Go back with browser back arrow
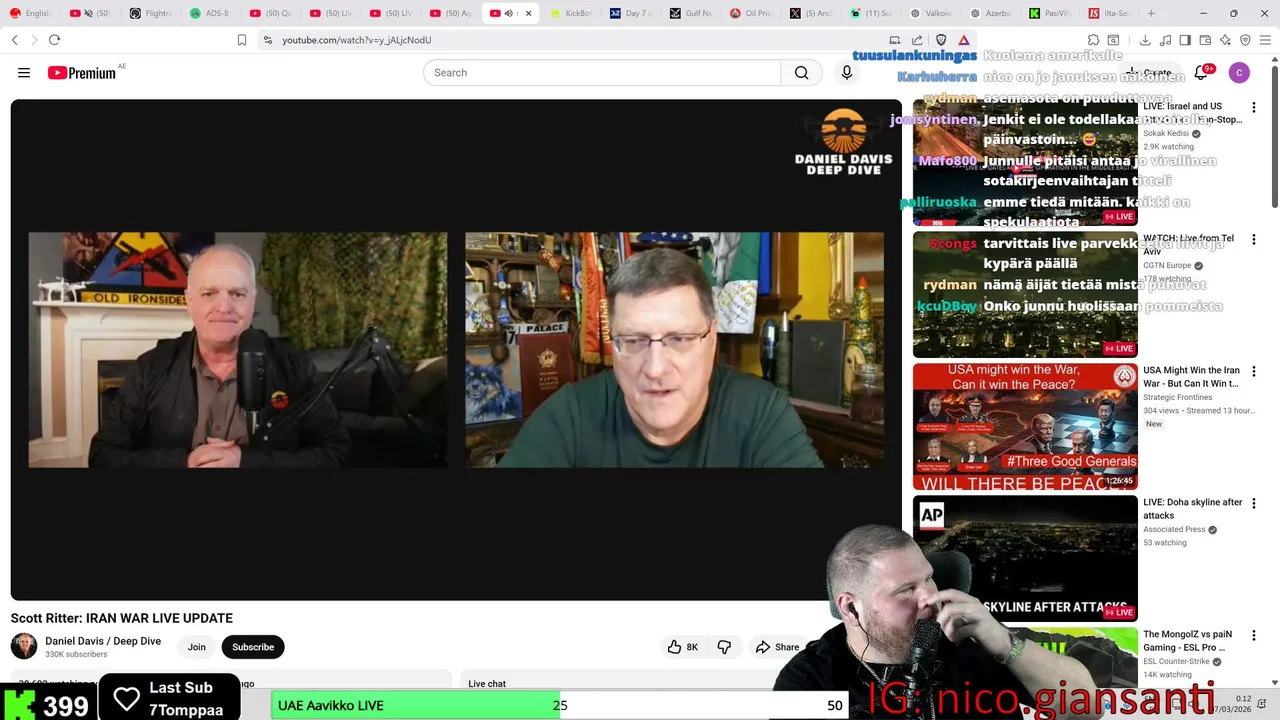This screenshot has height=720, width=1280. point(14,40)
